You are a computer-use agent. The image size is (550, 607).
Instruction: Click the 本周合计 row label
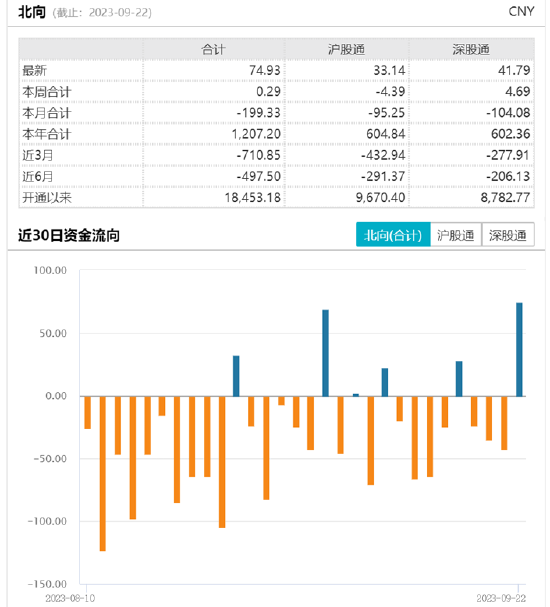point(46,92)
